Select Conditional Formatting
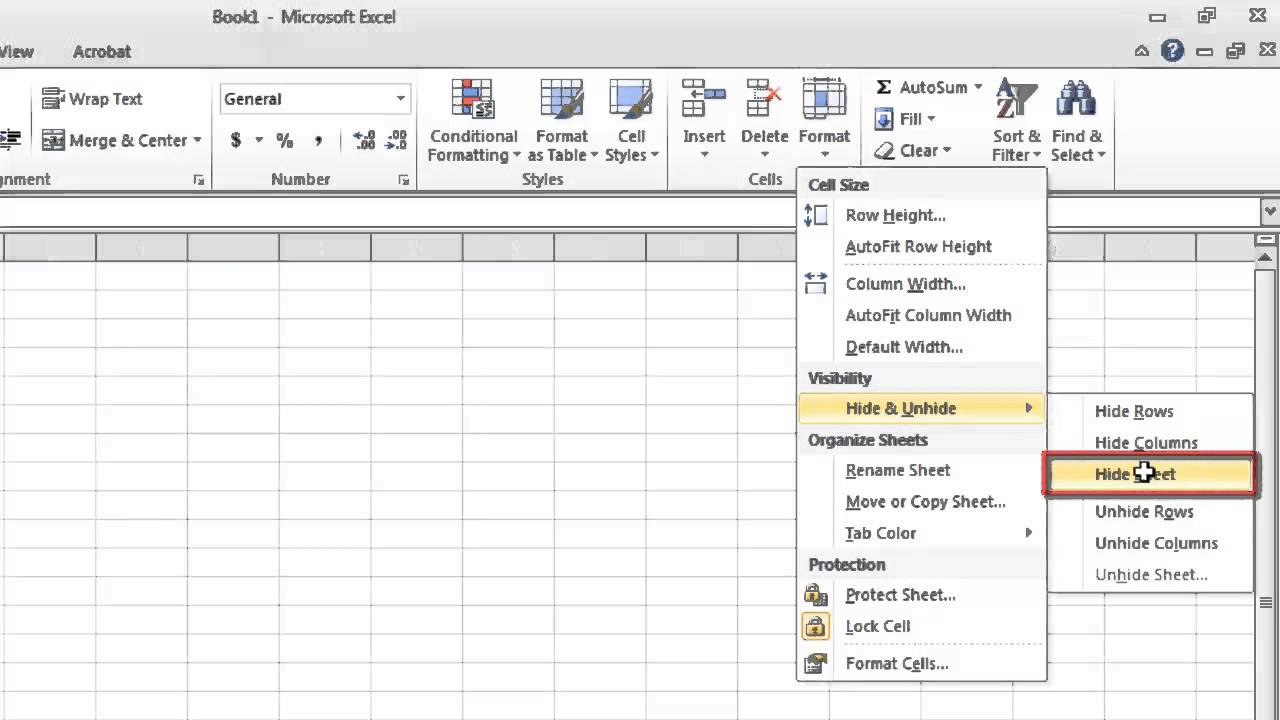1280x720 pixels. pos(472,120)
